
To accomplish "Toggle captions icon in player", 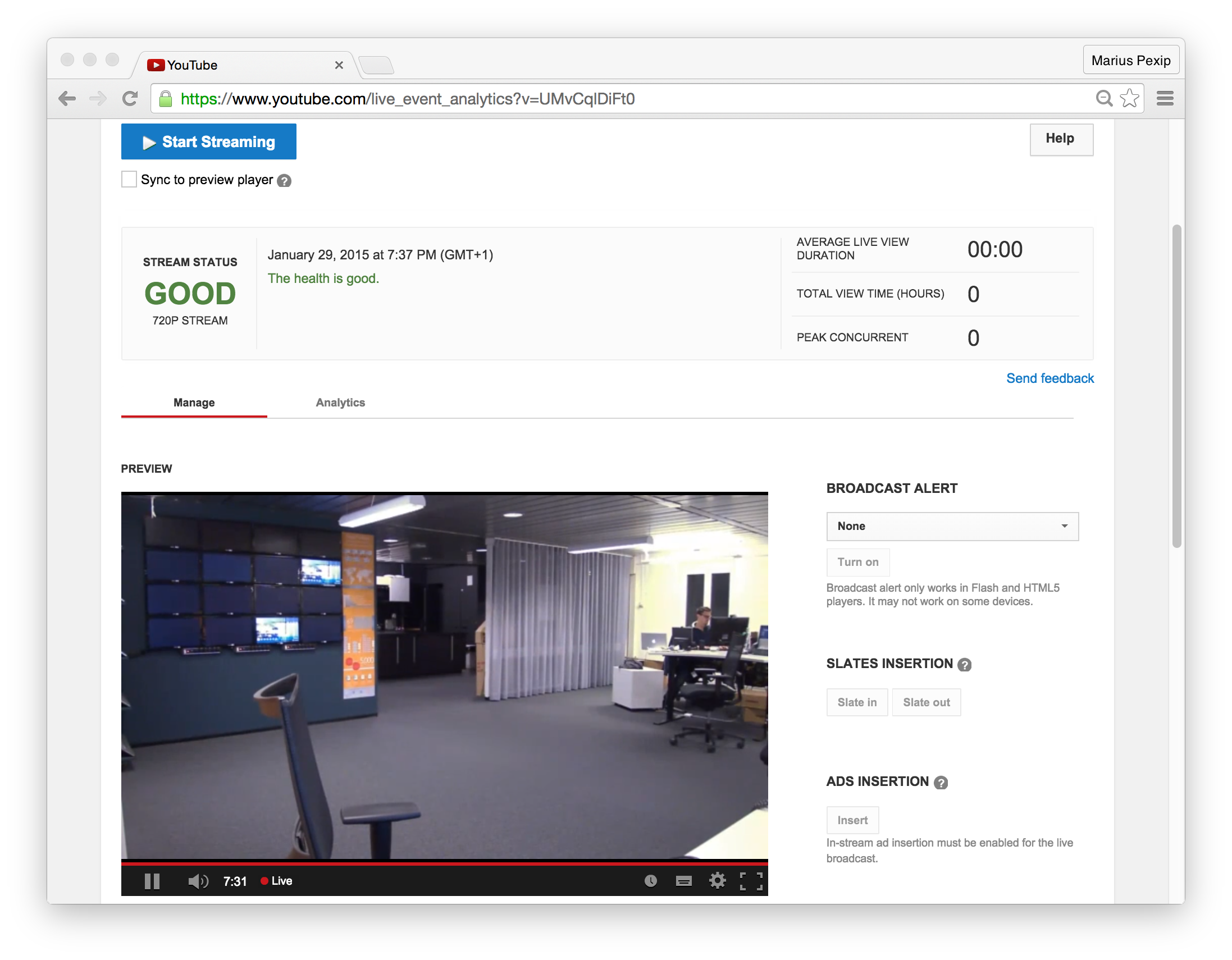I will click(x=684, y=881).
